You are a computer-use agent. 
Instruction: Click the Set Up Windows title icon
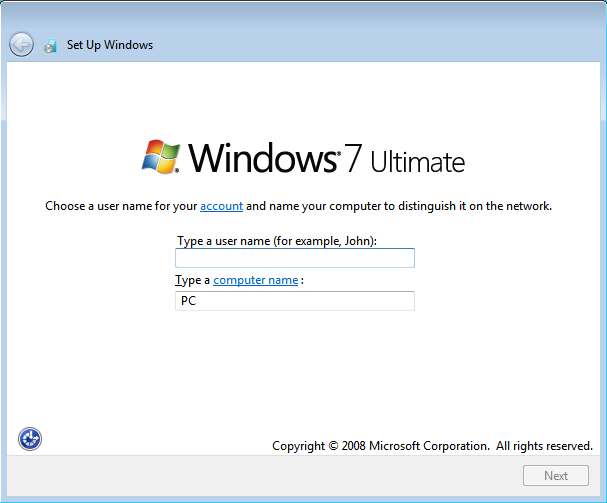pyautogui.click(x=50, y=46)
